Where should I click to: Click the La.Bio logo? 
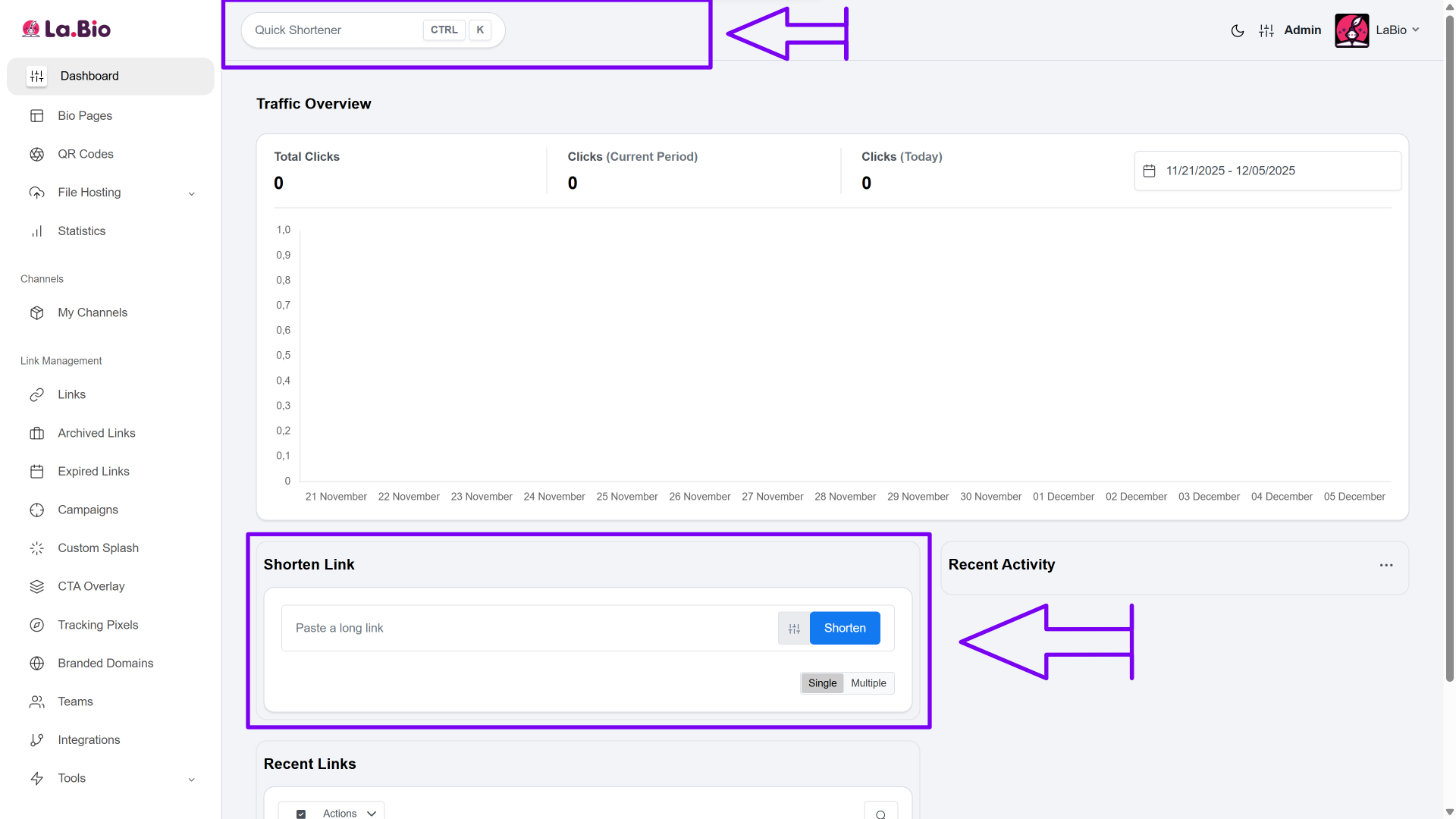pyautogui.click(x=67, y=30)
